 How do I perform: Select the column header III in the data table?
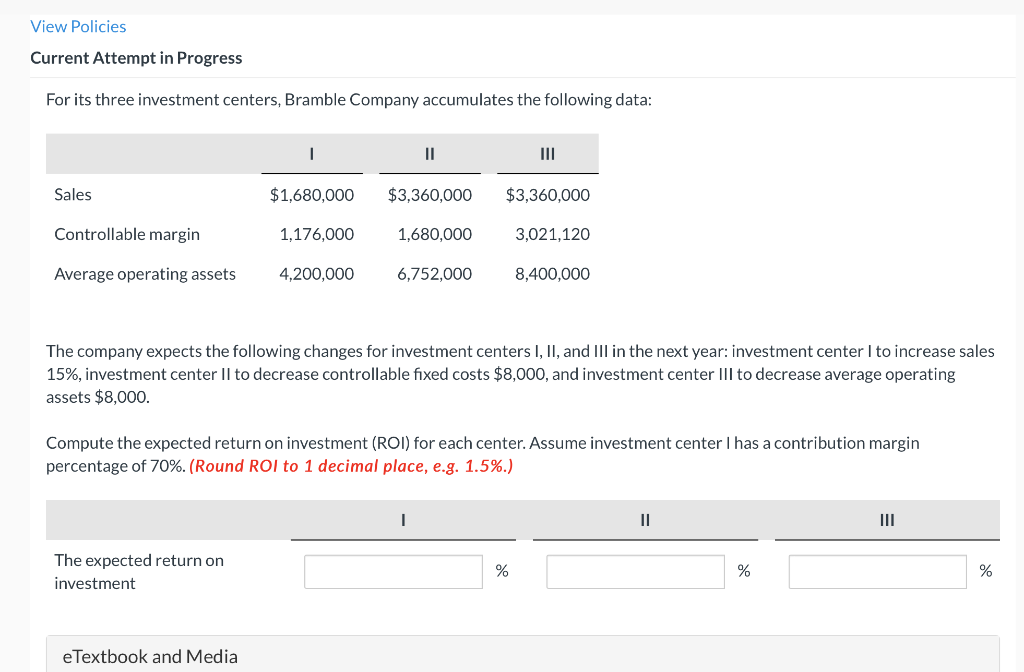(547, 154)
